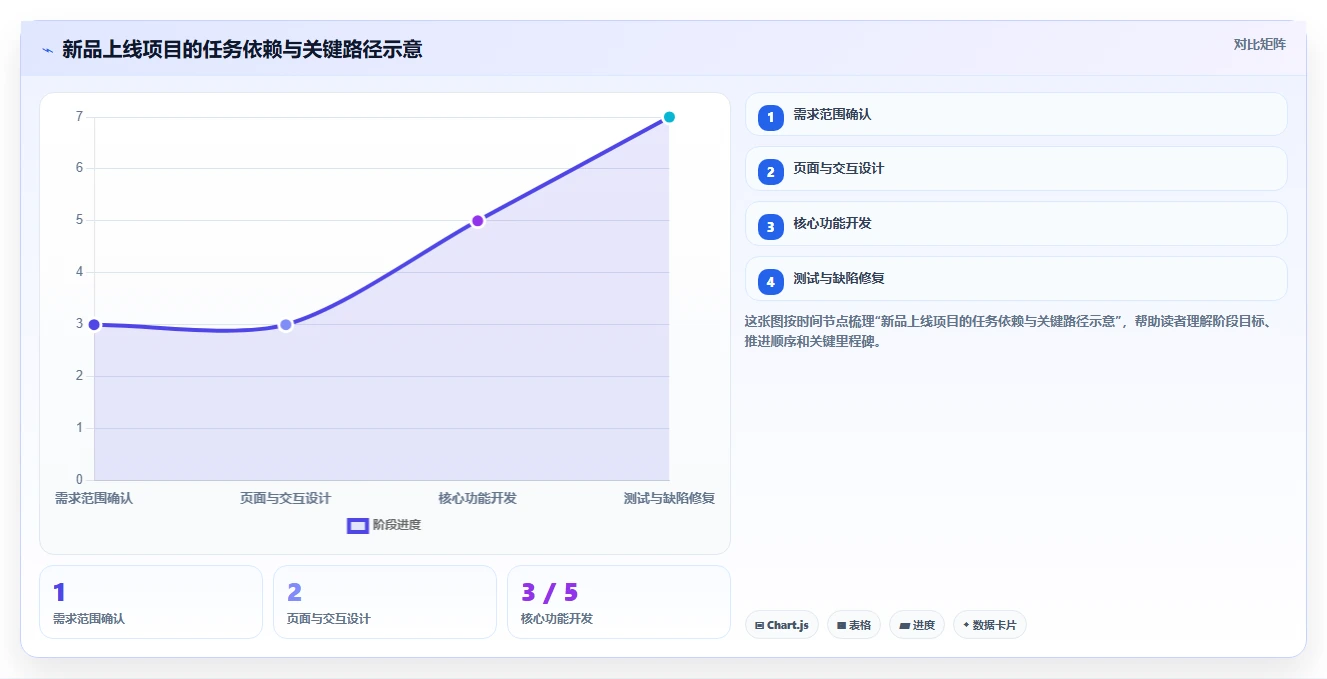1327x679 pixels.
Task: Click the 表格 tag
Action: (x=854, y=625)
